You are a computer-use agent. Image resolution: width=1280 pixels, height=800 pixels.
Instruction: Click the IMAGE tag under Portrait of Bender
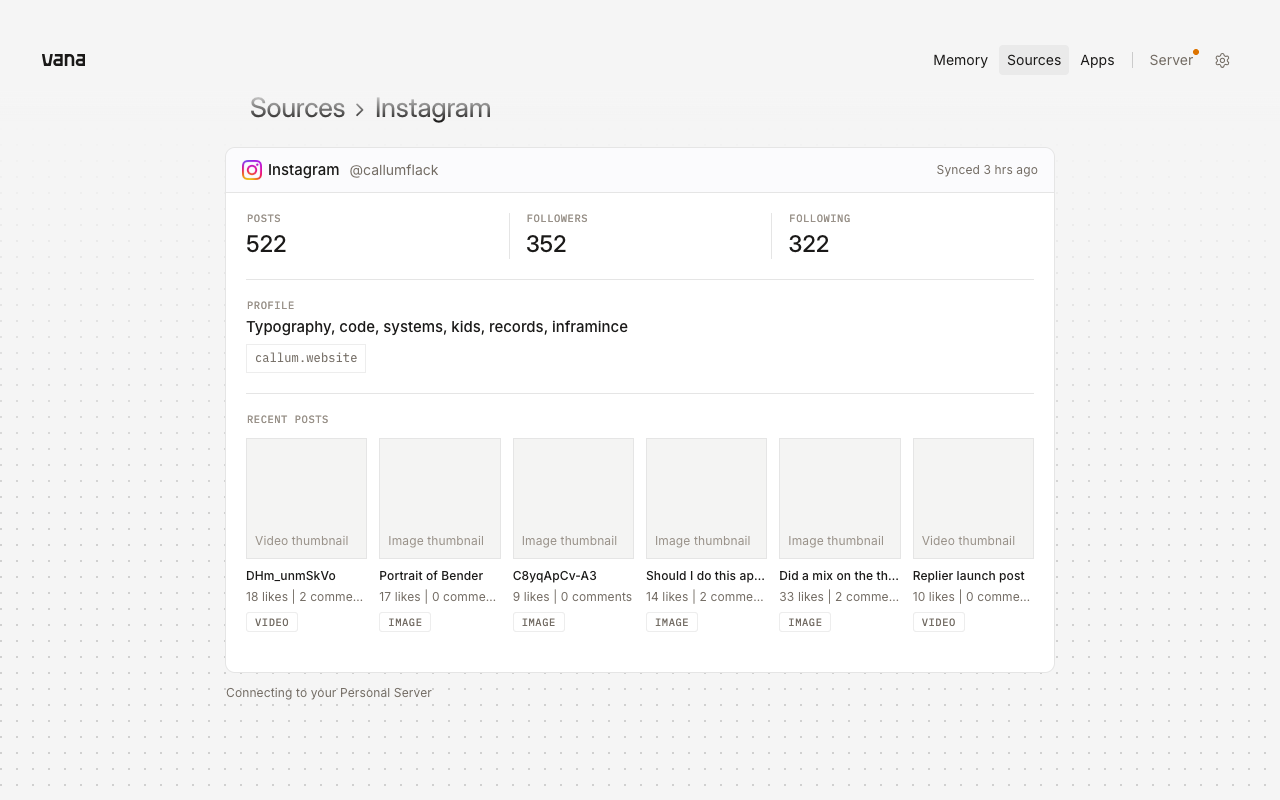point(405,622)
